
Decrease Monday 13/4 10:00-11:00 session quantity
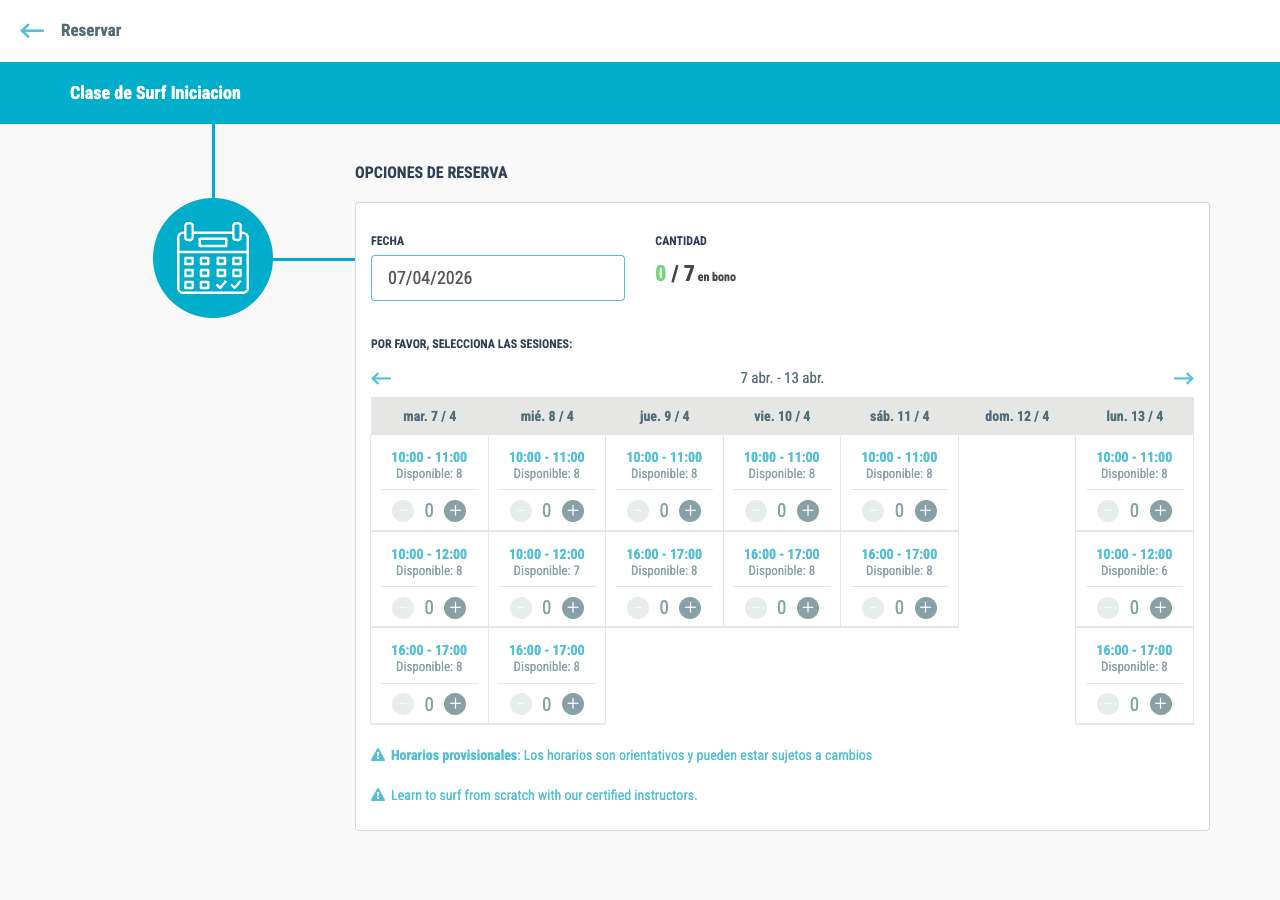coord(1108,511)
